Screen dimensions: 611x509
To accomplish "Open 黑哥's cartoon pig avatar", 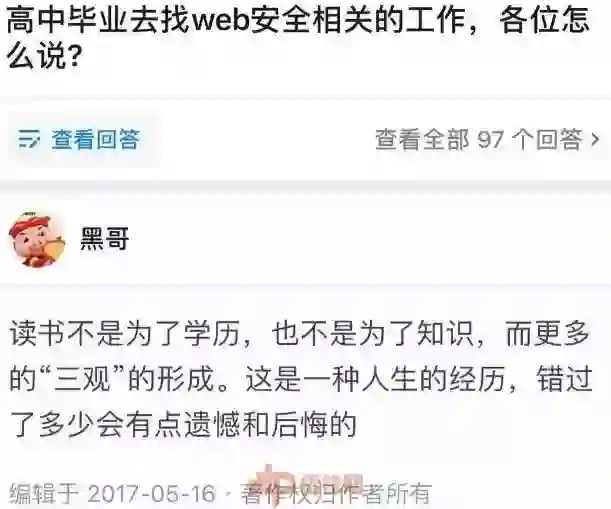I will click(x=37, y=239).
